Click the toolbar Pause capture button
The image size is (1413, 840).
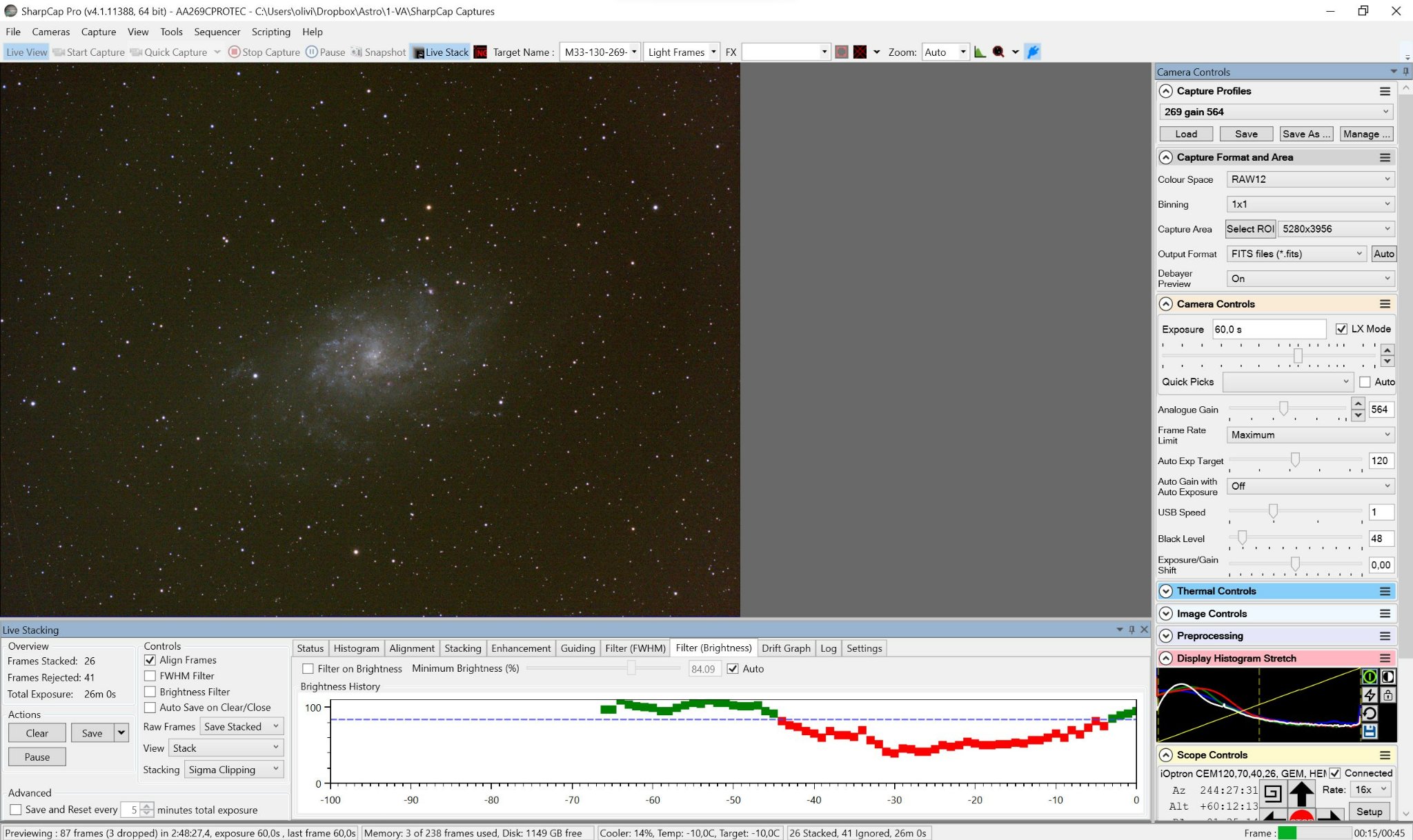(326, 52)
